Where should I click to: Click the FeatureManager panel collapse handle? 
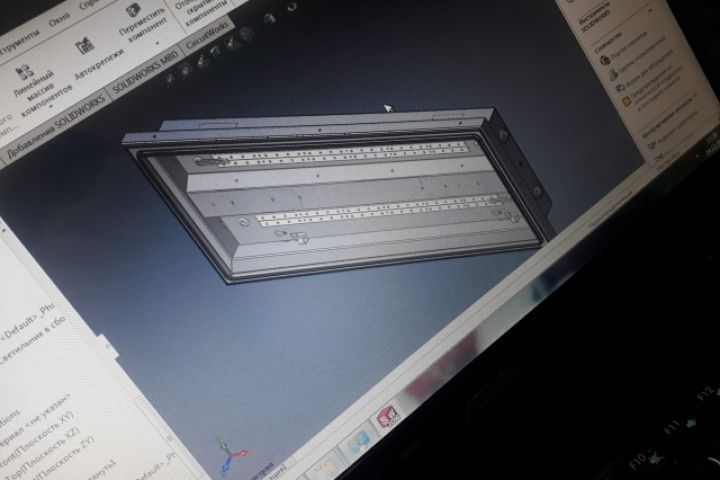(107, 344)
